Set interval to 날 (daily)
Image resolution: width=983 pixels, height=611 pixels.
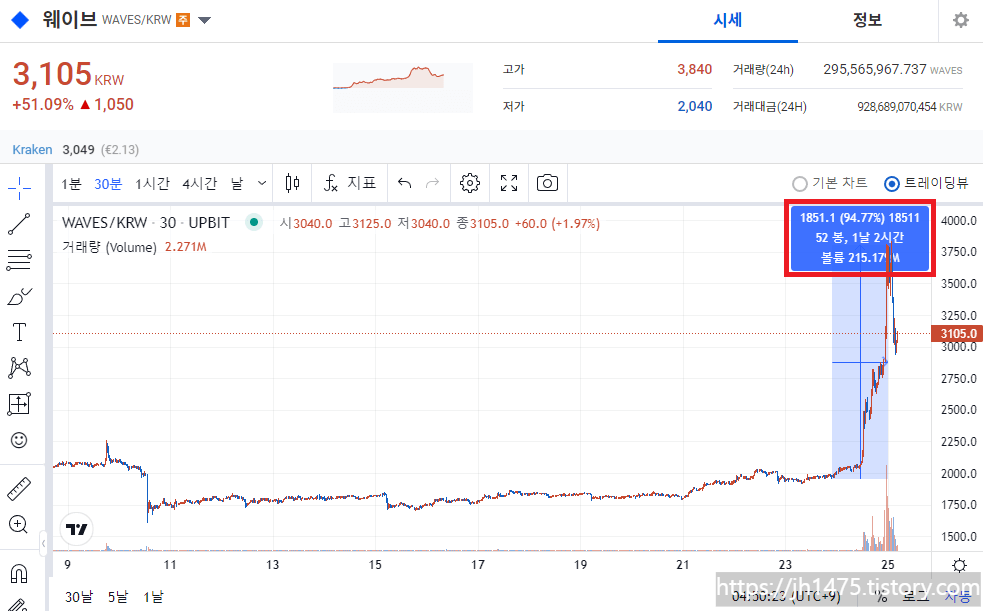pos(236,184)
